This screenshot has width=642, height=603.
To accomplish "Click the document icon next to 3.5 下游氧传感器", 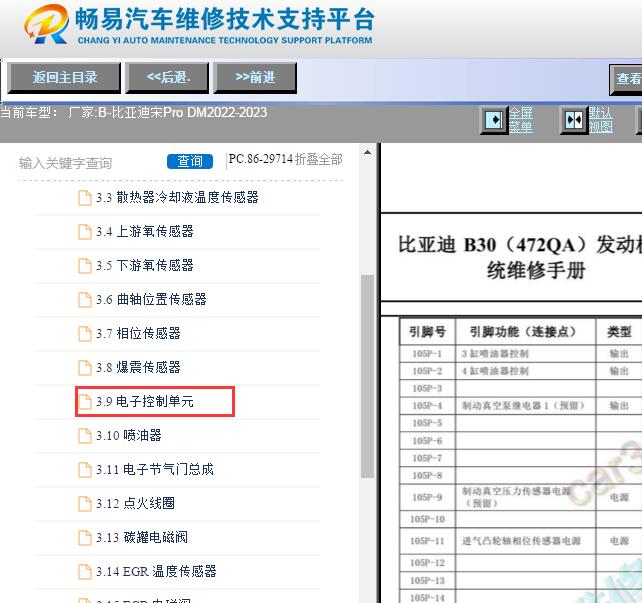I will pos(85,266).
